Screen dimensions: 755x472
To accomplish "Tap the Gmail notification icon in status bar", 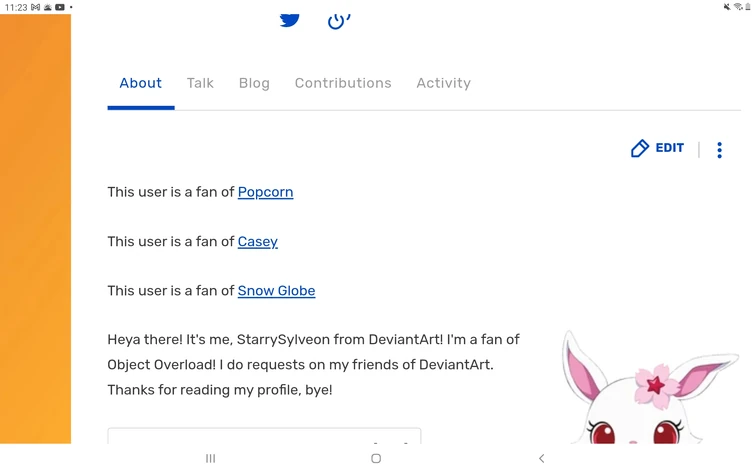I will click(35, 7).
